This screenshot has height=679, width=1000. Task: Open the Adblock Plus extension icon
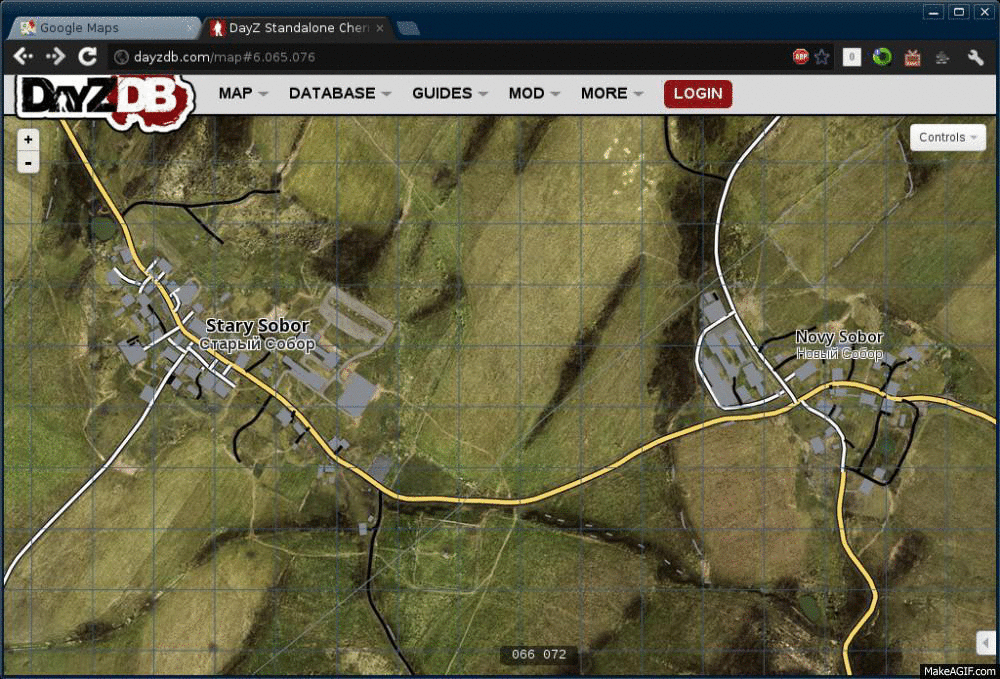tap(800, 57)
